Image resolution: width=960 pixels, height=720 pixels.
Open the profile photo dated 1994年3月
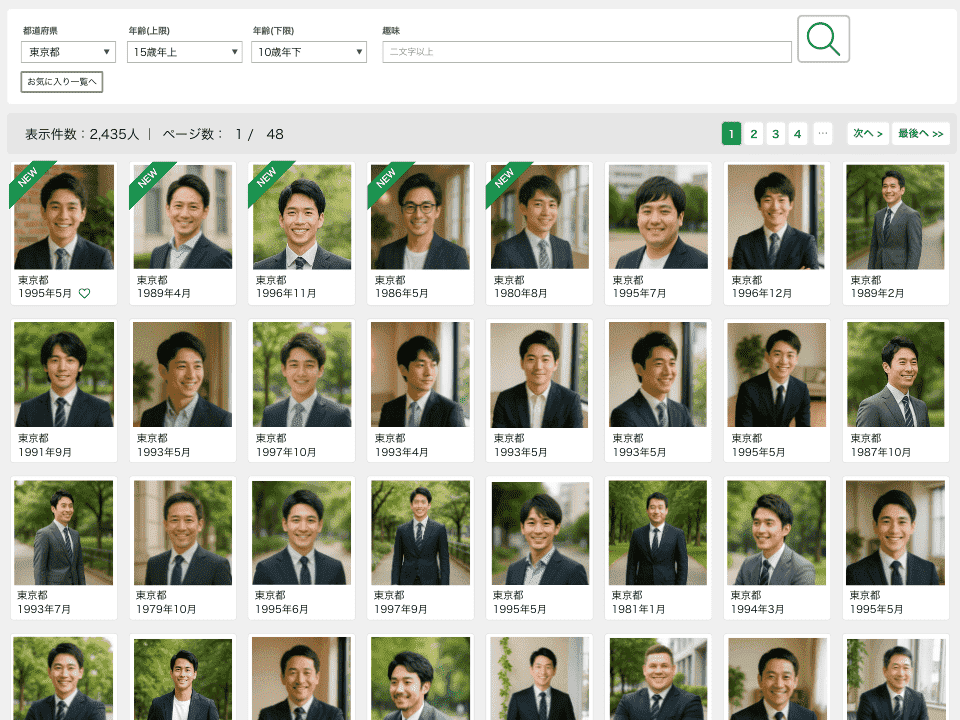coord(777,532)
